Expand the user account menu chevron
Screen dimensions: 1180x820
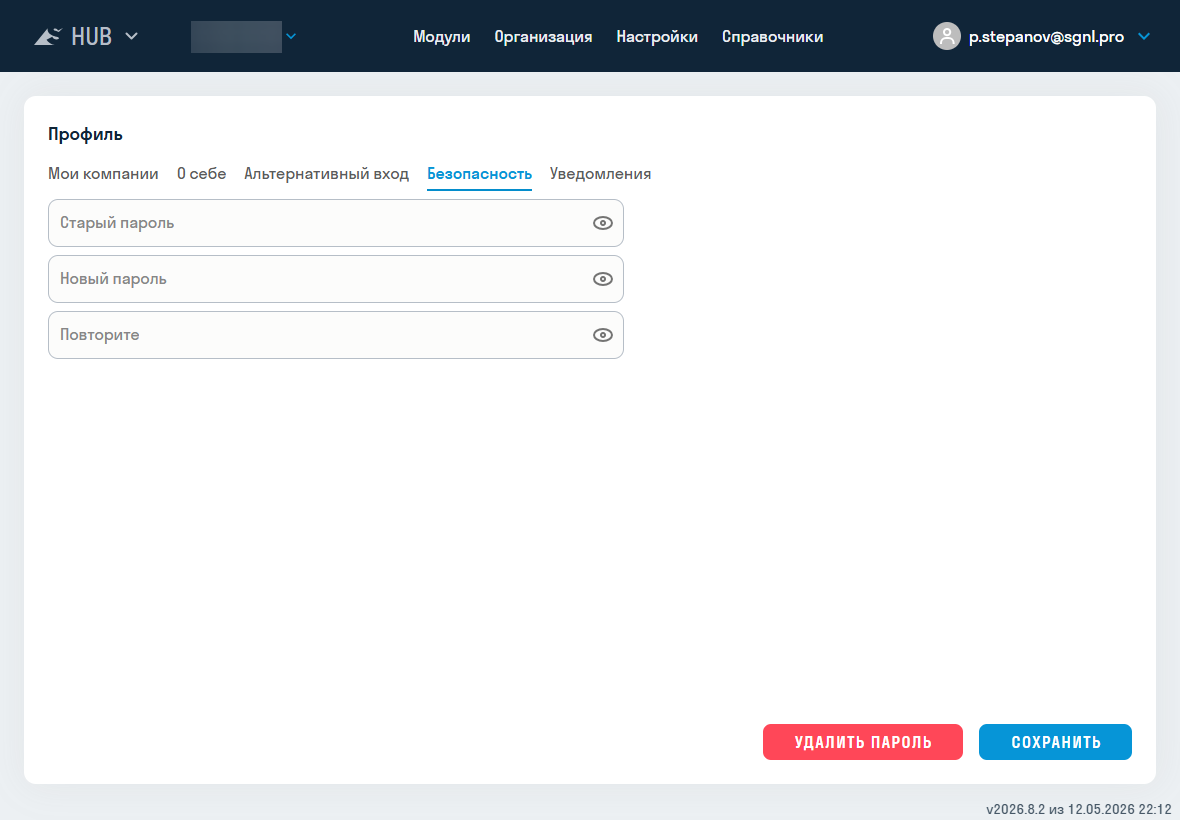(1144, 36)
